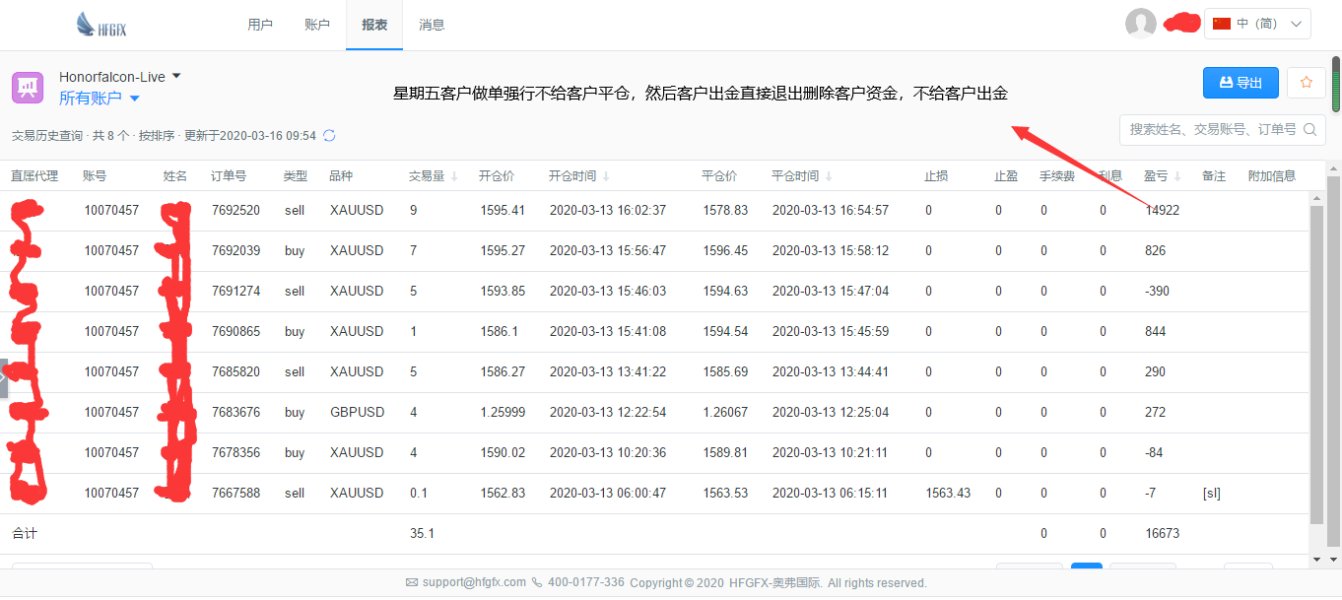Viewport: 1342px width, 600px height.
Task: Switch to the 用户 tab
Action: pos(260,25)
